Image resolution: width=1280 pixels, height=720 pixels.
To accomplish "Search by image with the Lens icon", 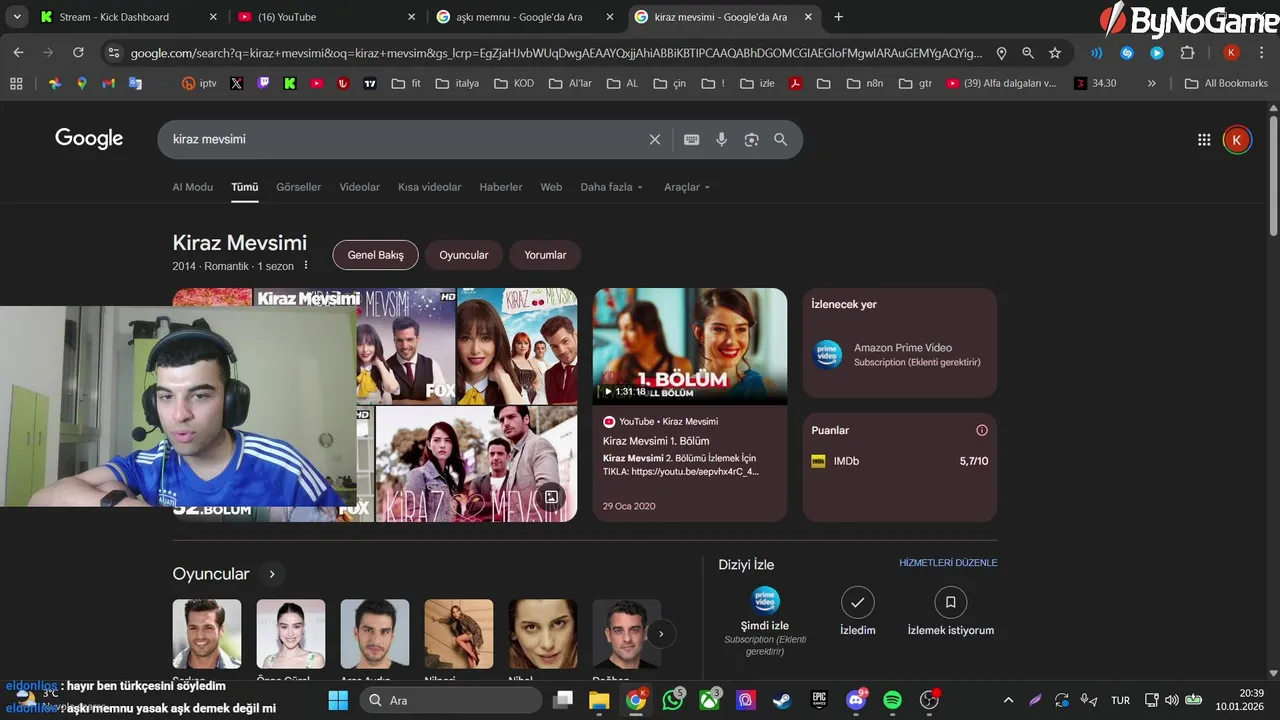I will pos(751,140).
